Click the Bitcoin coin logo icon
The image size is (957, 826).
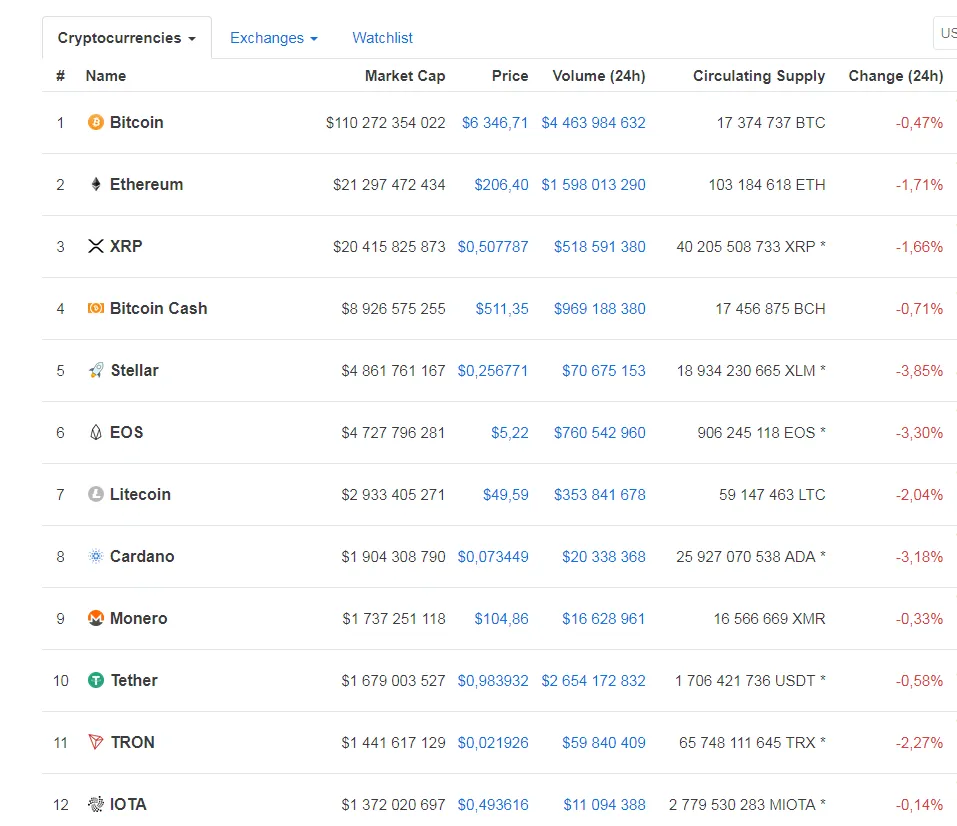pyautogui.click(x=96, y=122)
